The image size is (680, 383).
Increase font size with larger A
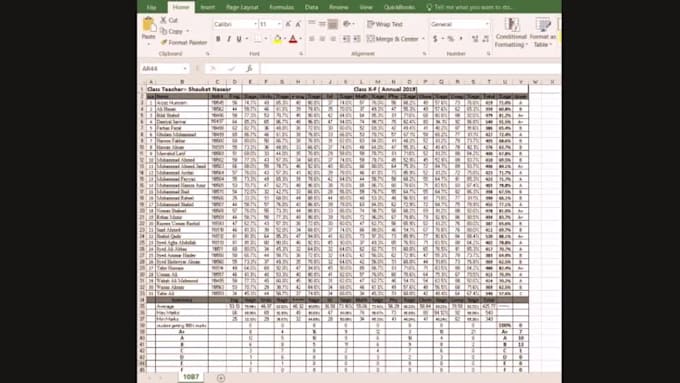pyautogui.click(x=288, y=24)
